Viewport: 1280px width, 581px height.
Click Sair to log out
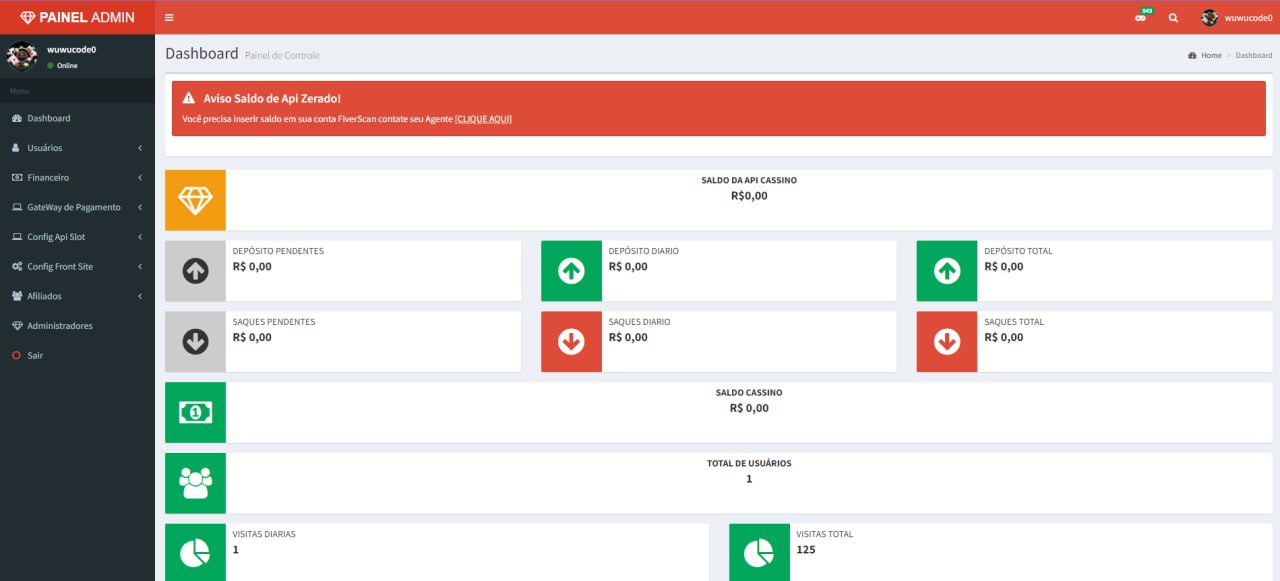[35, 356]
